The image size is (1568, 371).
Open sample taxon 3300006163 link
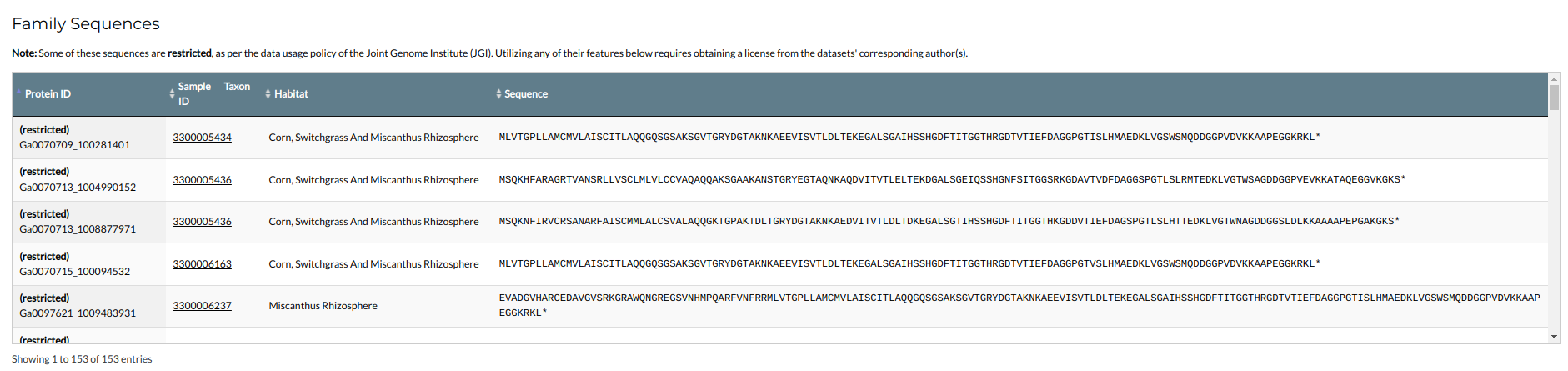click(x=202, y=264)
